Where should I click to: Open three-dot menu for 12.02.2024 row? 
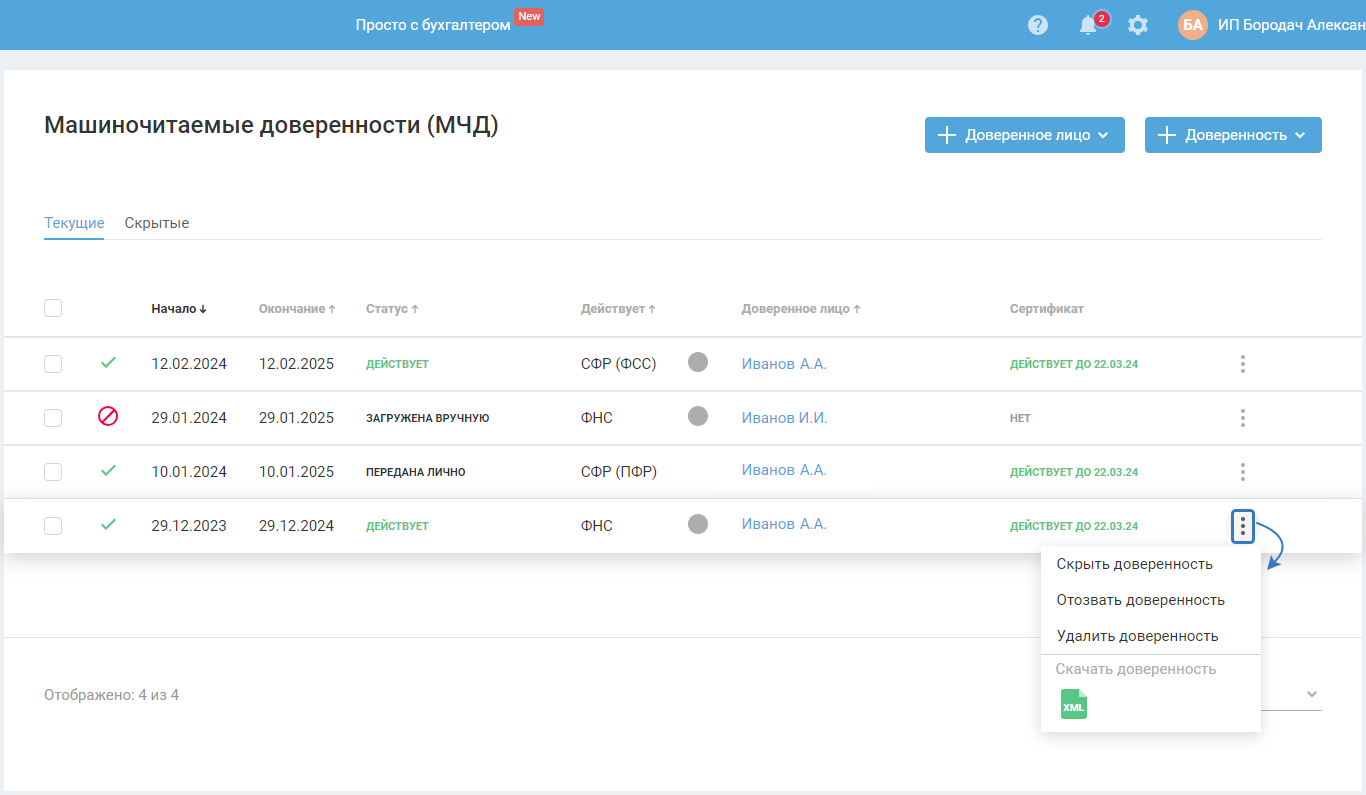pyautogui.click(x=1242, y=364)
